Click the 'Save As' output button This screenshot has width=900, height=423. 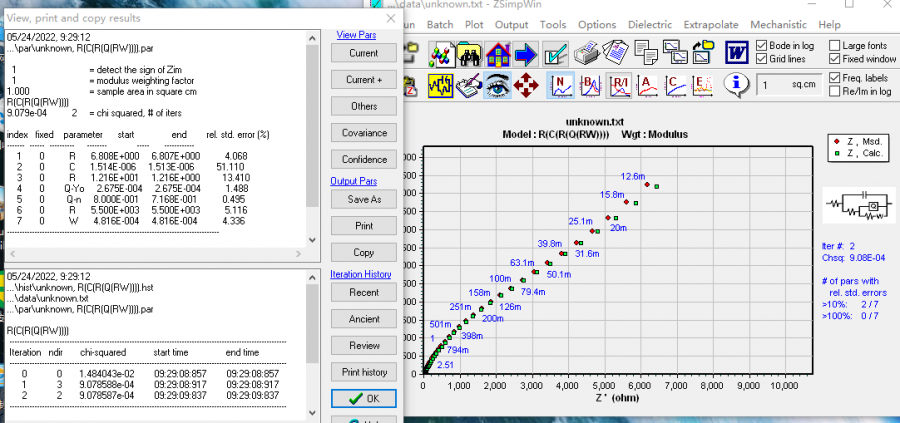[x=364, y=199]
